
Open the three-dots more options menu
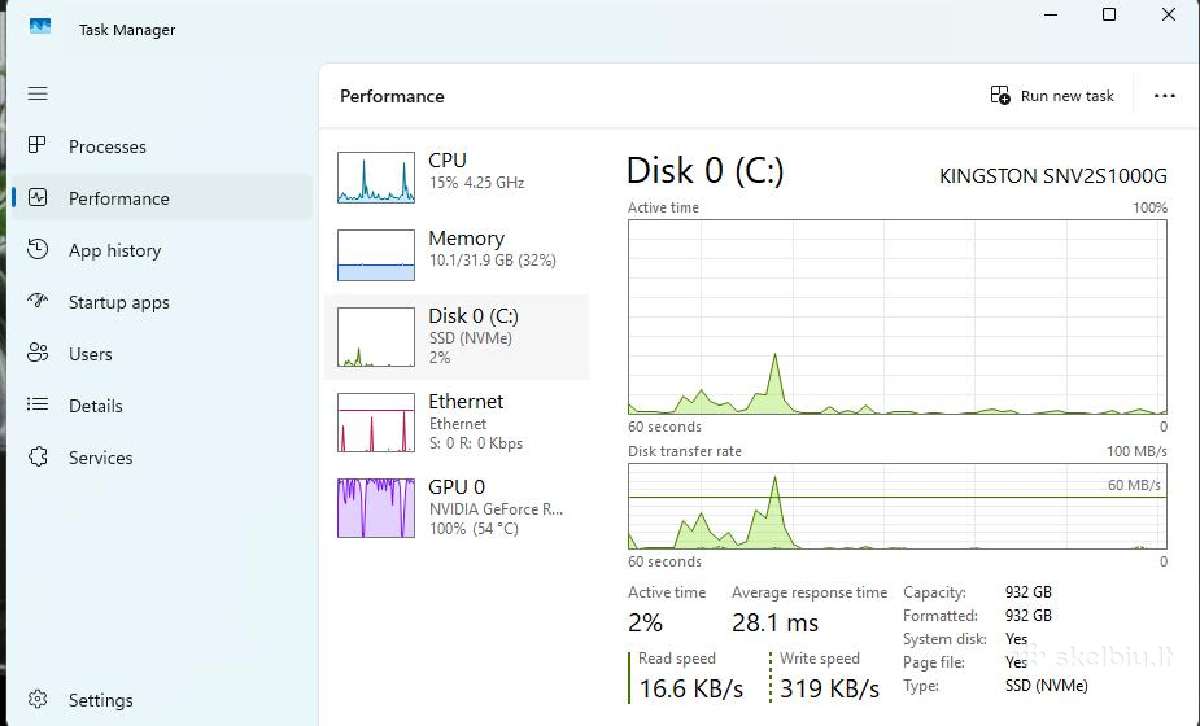coord(1164,96)
